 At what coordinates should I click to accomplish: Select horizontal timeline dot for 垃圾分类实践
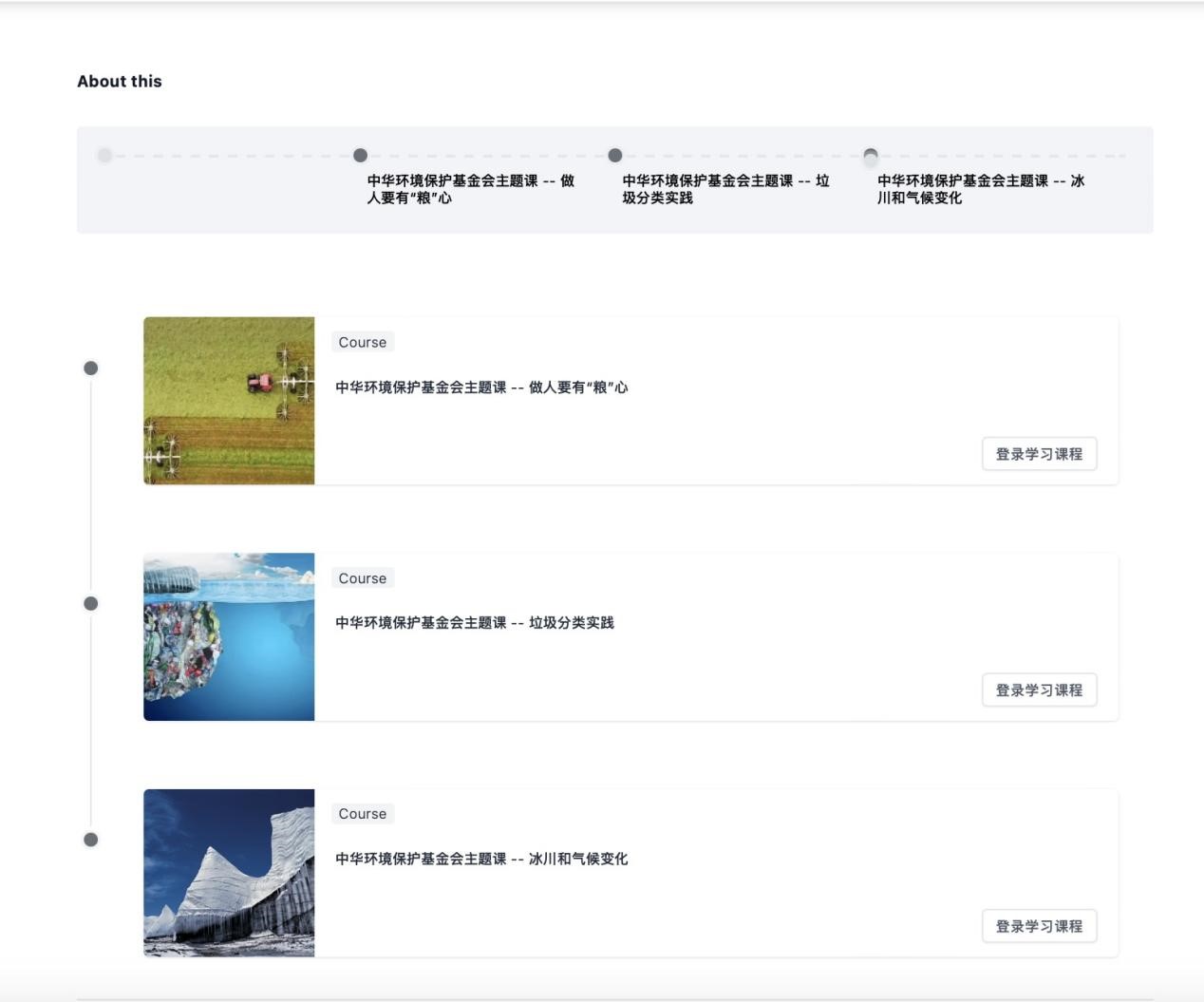coord(615,155)
